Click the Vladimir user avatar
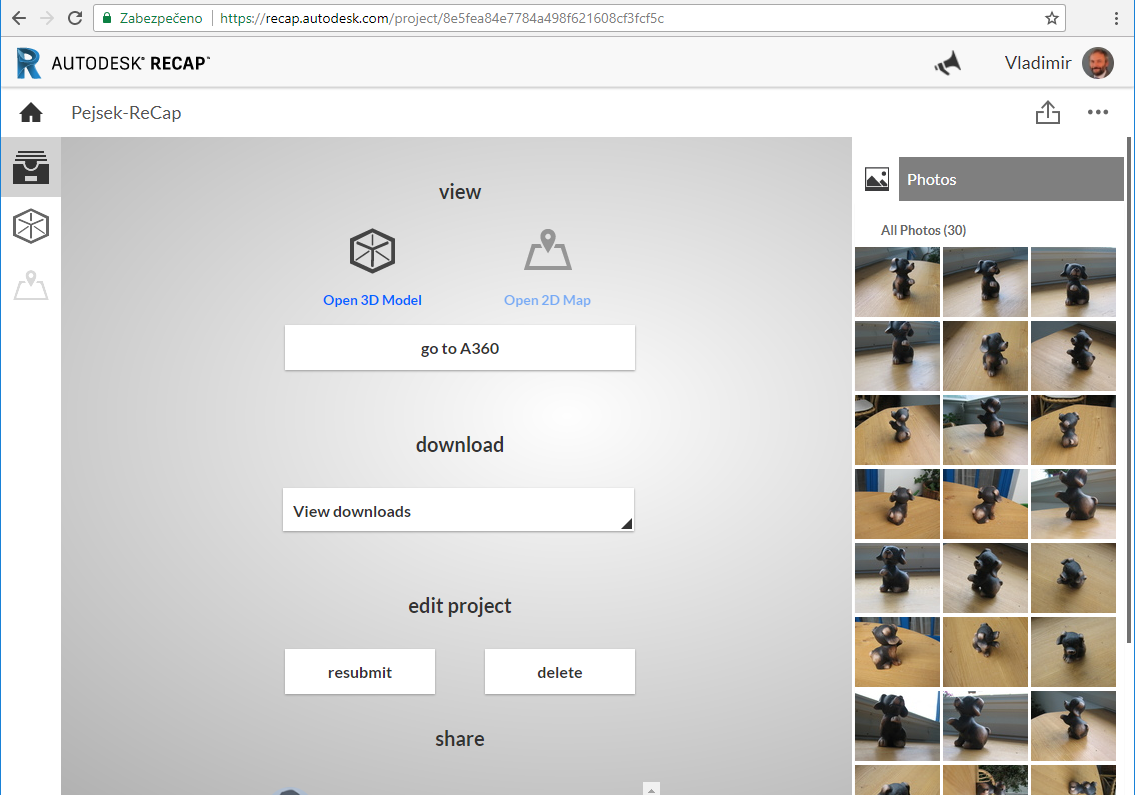Screen dimensions: 1135x795 (x=1098, y=63)
